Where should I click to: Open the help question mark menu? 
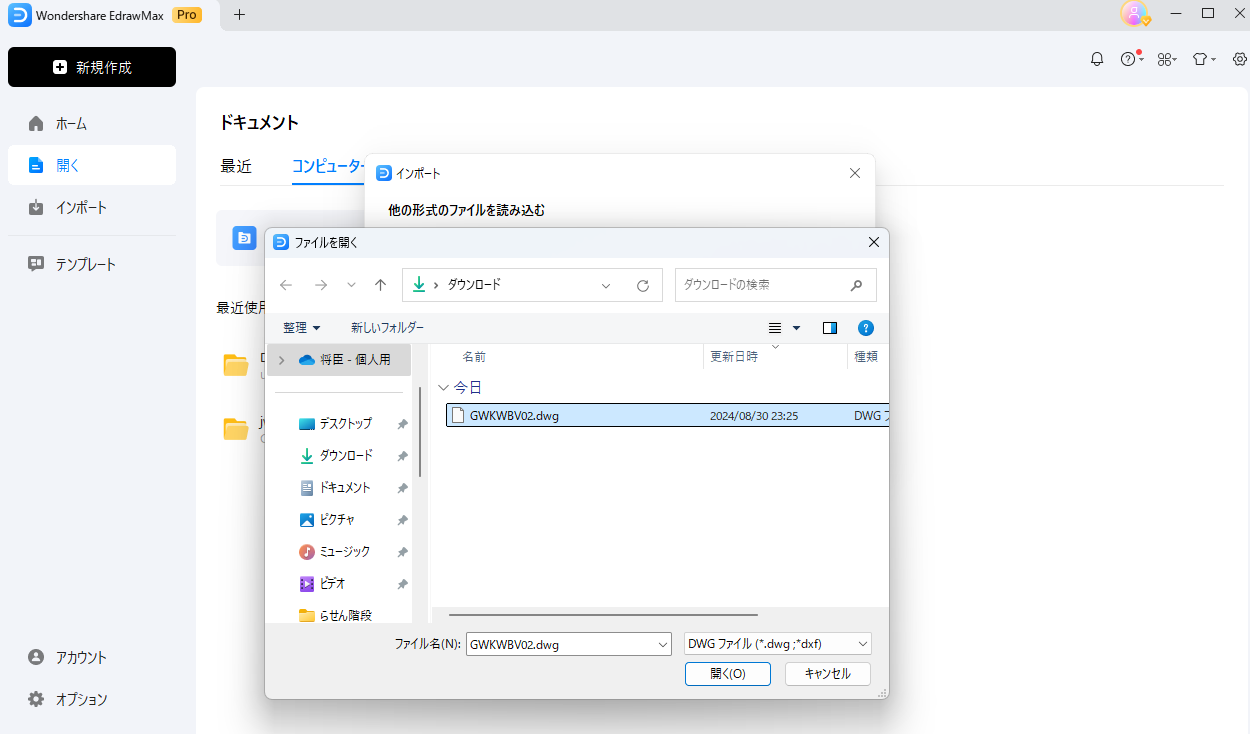pyautogui.click(x=1131, y=59)
